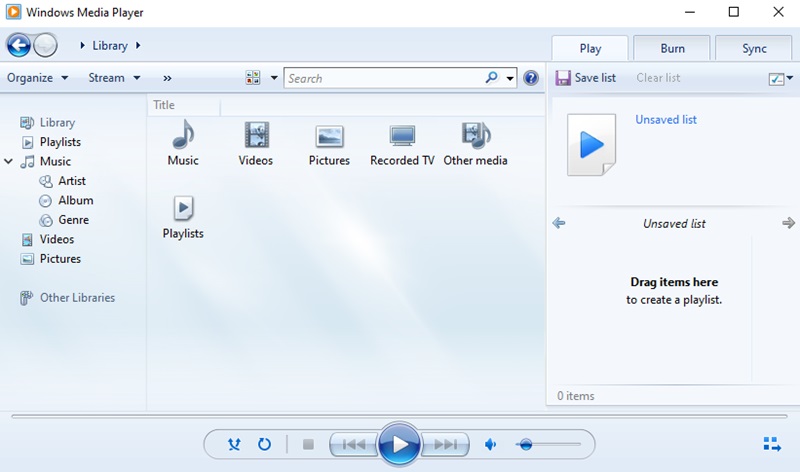Click the Save list text button
The height and width of the screenshot is (472, 800).
tap(595, 78)
